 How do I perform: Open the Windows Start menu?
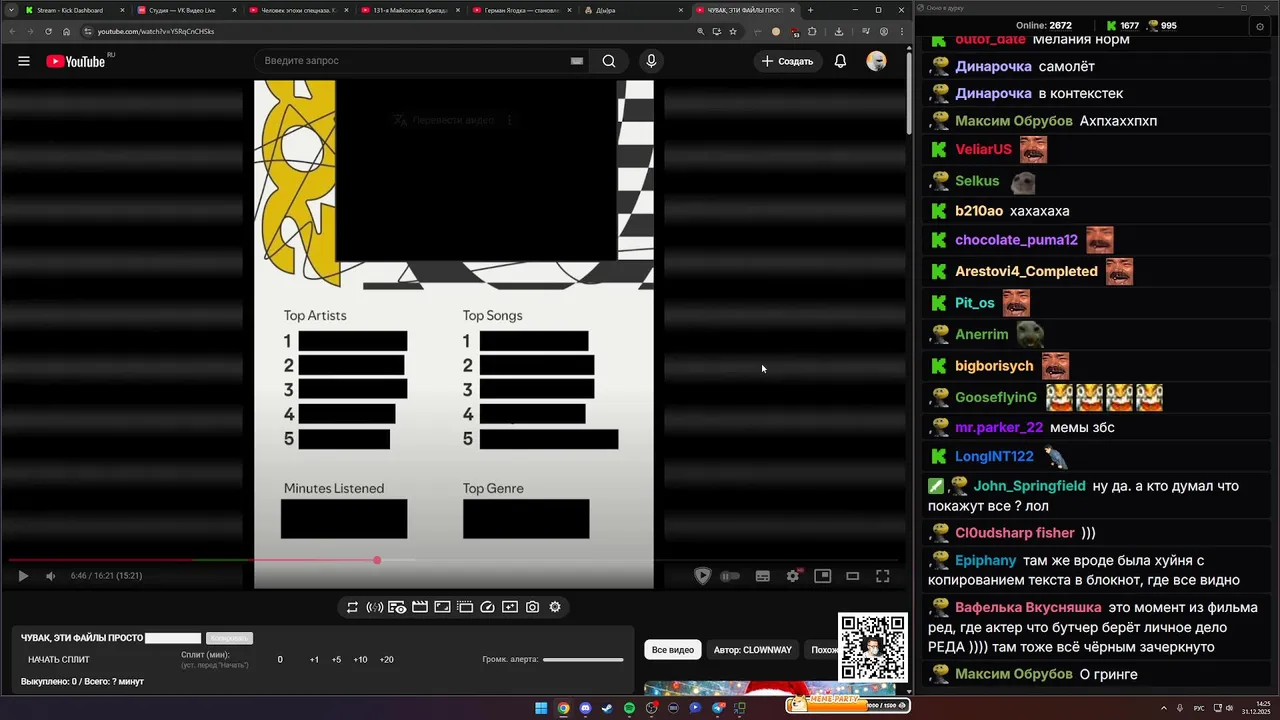click(x=541, y=708)
